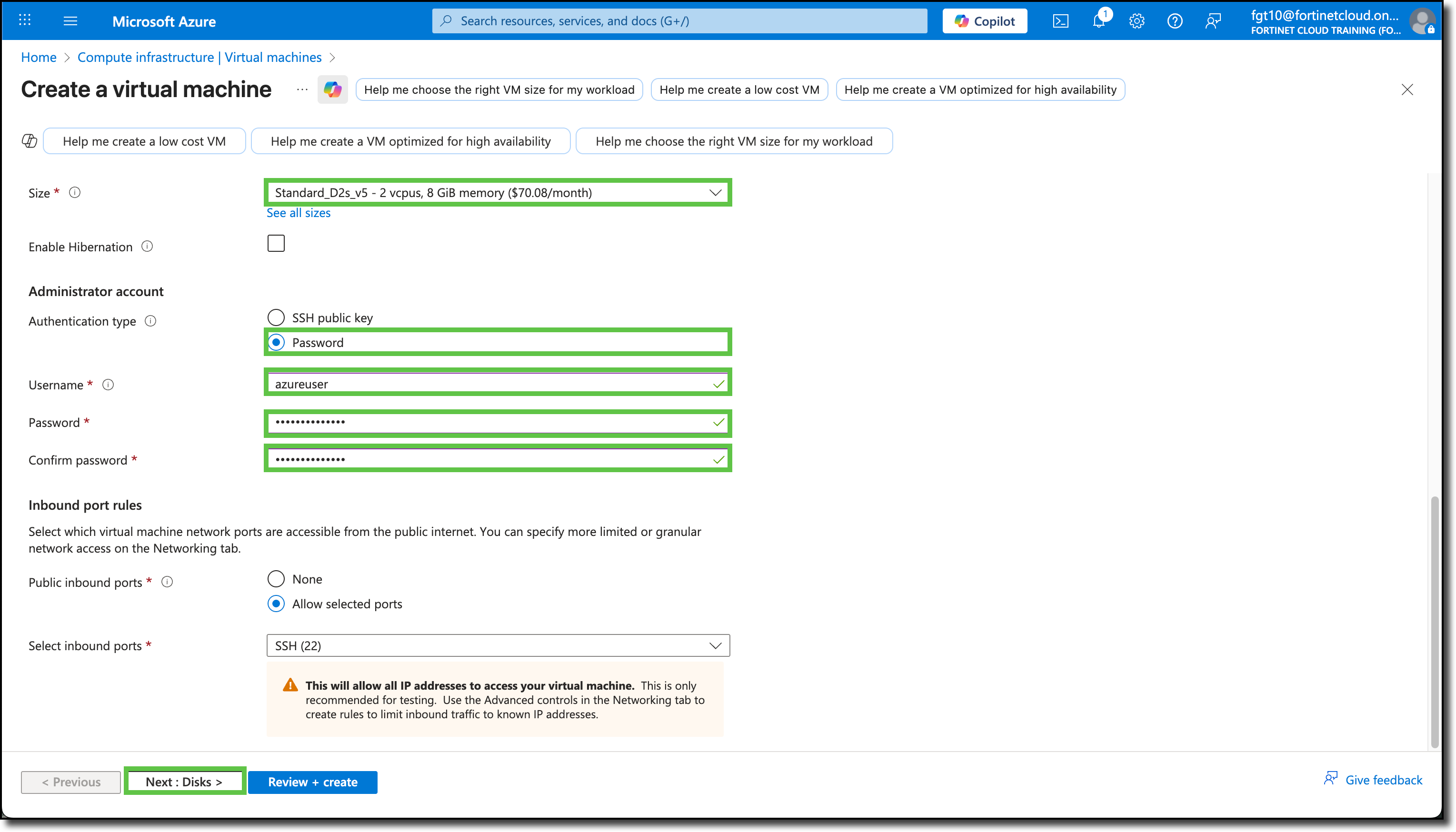The width and height of the screenshot is (1456, 832).
Task: Click the Review + create button
Action: [x=312, y=782]
